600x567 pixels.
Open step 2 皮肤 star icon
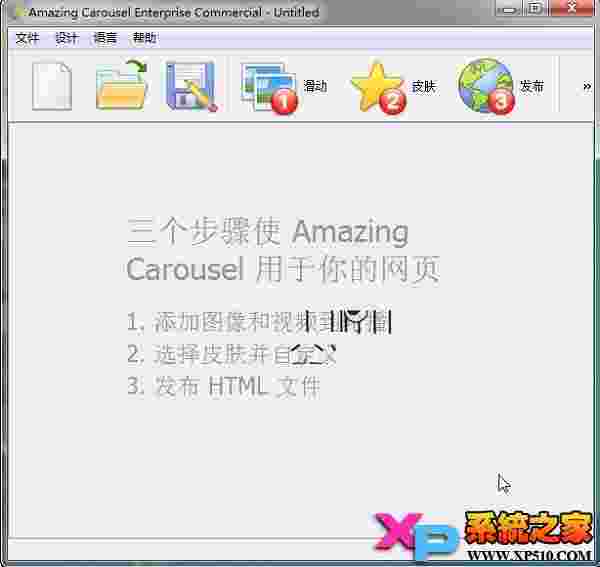(378, 88)
